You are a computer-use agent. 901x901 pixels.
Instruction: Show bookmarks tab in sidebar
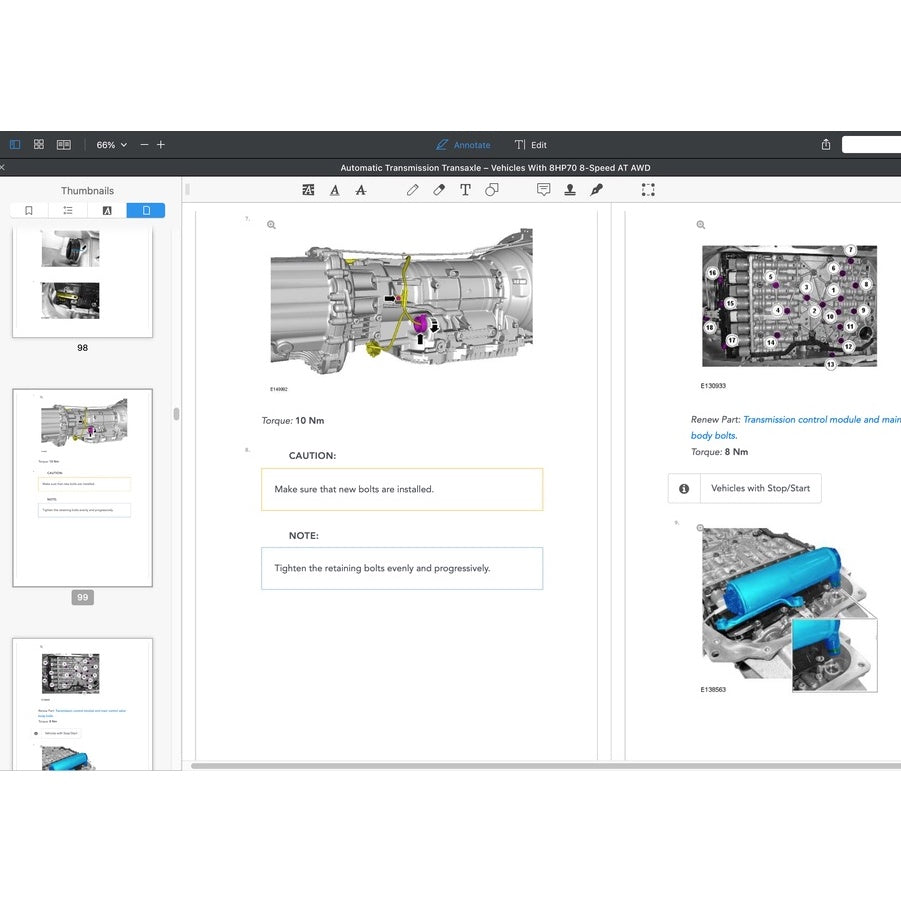29,210
